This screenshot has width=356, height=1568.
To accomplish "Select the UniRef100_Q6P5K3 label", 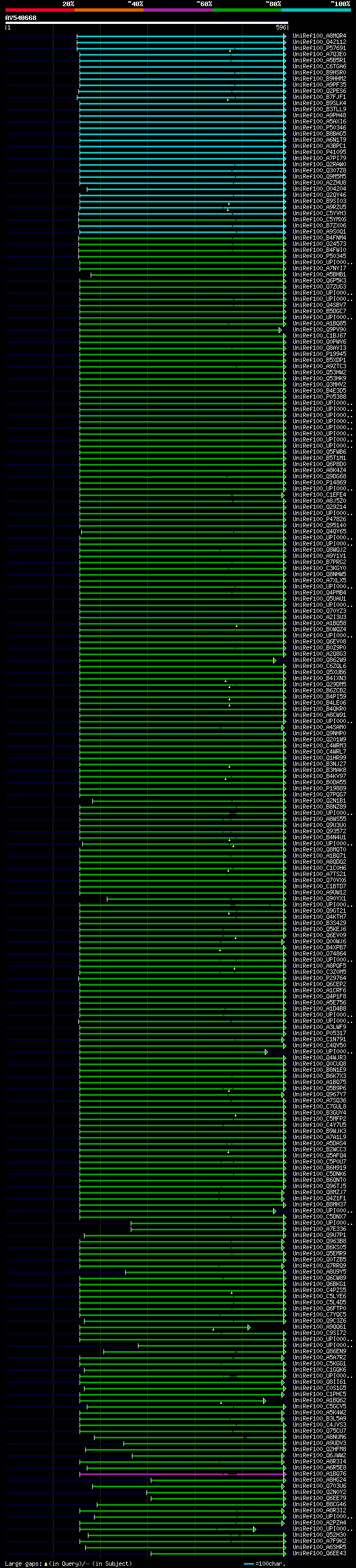I will click(x=319, y=280).
